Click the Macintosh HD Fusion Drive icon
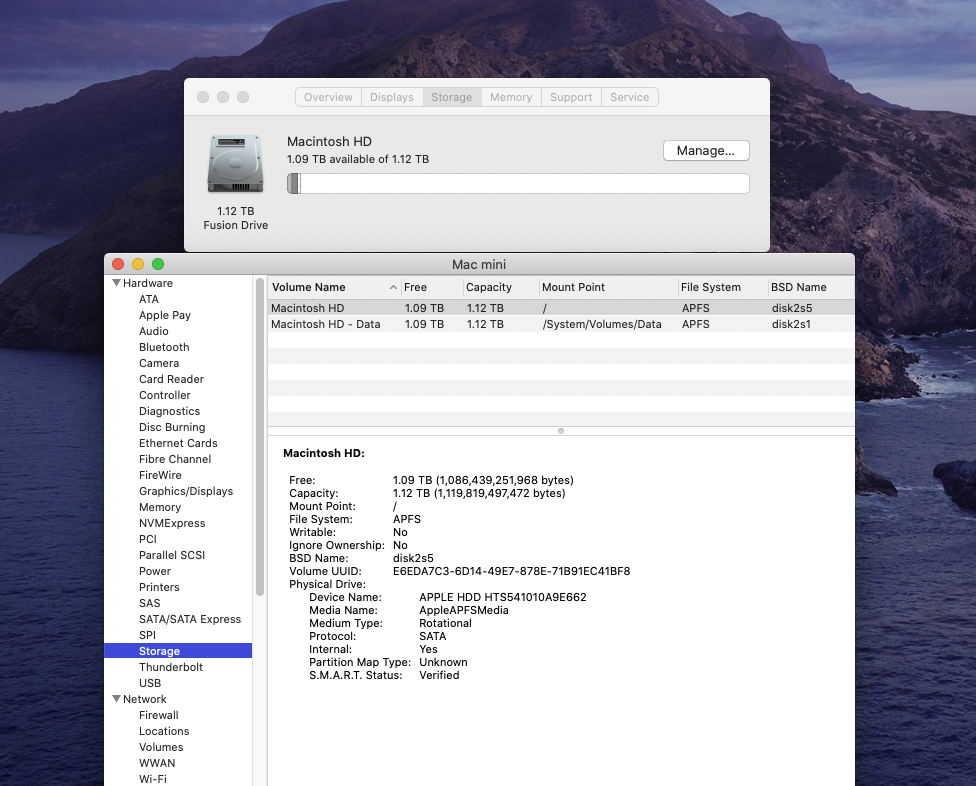 pos(235,164)
